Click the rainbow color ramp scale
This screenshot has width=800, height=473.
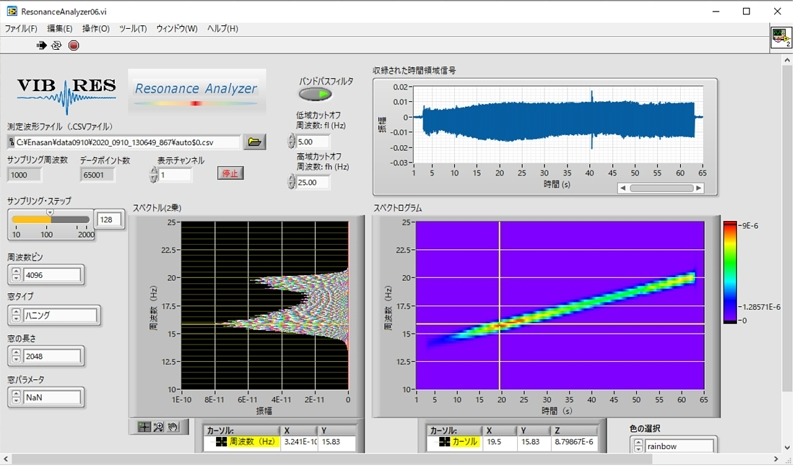pyautogui.click(x=730, y=272)
